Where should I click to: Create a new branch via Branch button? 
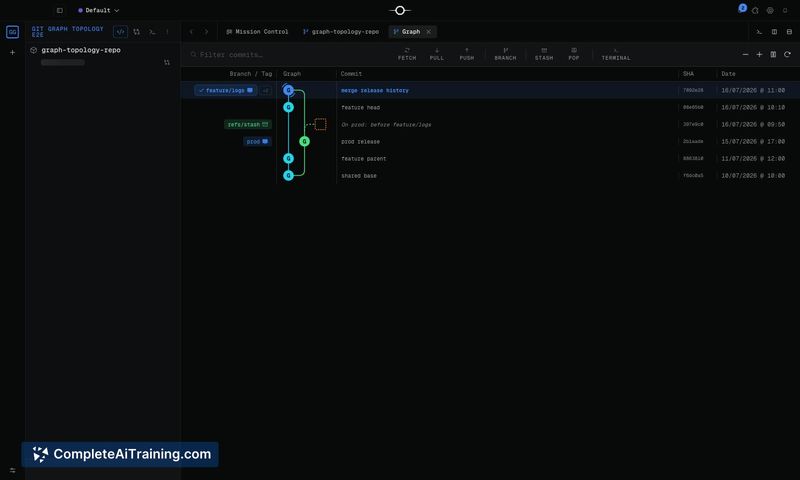pyautogui.click(x=505, y=54)
